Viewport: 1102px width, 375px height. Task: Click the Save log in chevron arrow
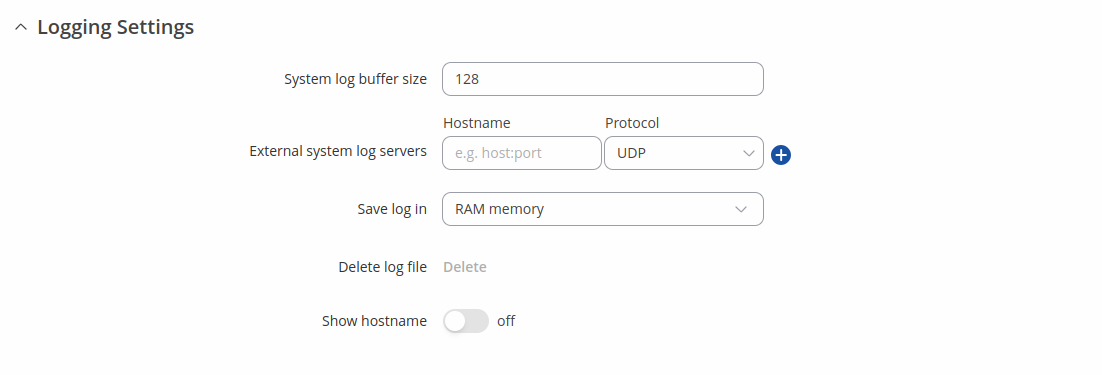click(x=741, y=209)
